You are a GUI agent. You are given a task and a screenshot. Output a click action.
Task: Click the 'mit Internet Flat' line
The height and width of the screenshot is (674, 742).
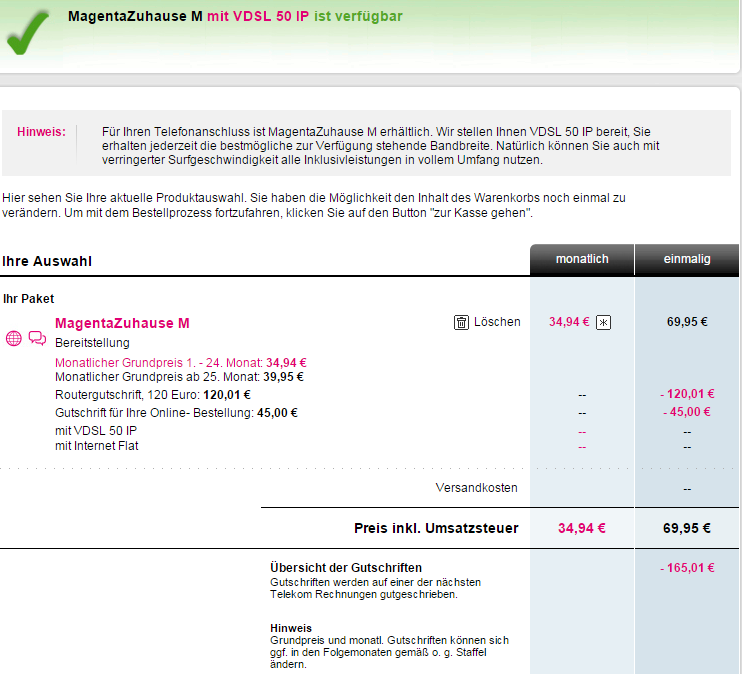tap(97, 446)
